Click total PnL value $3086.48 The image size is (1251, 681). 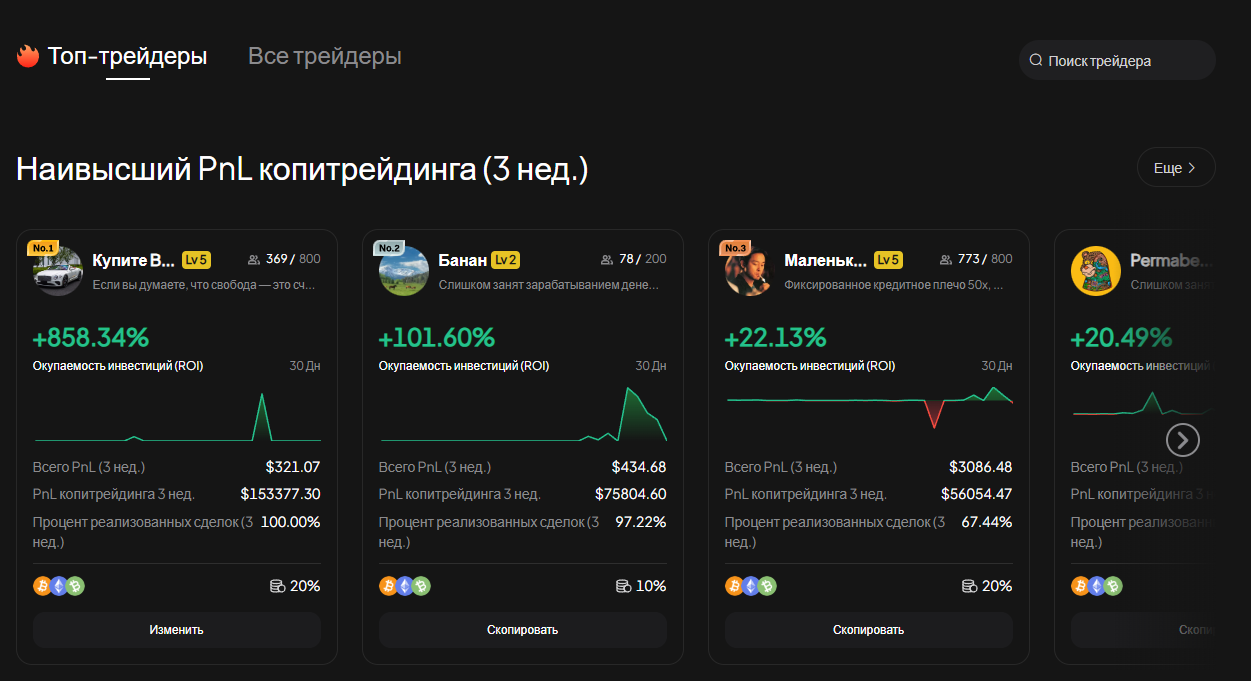coord(980,467)
